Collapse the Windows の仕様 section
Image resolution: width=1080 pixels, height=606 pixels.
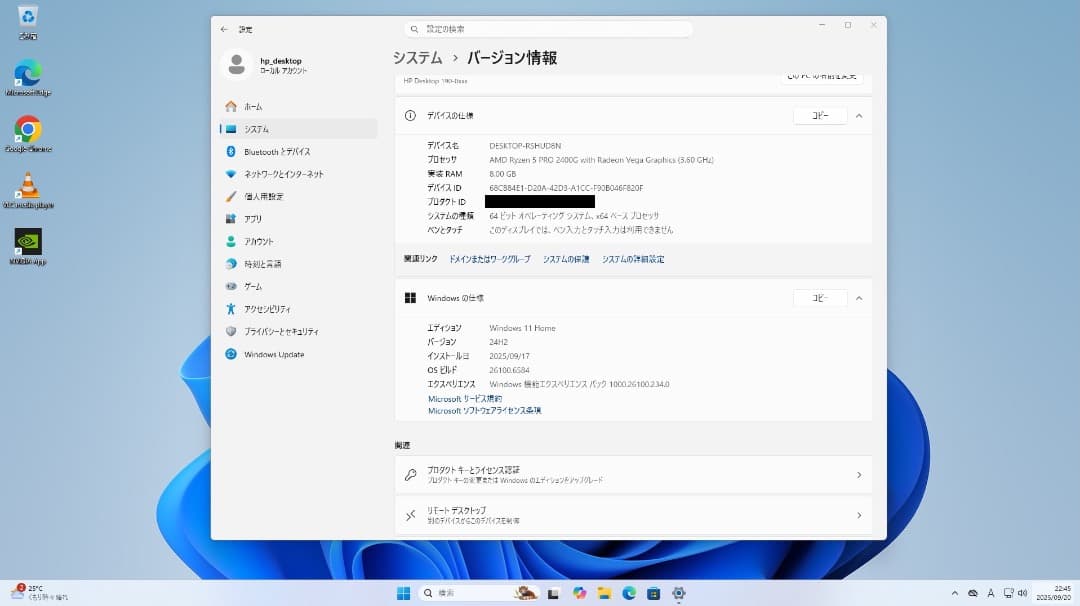[x=857, y=297]
